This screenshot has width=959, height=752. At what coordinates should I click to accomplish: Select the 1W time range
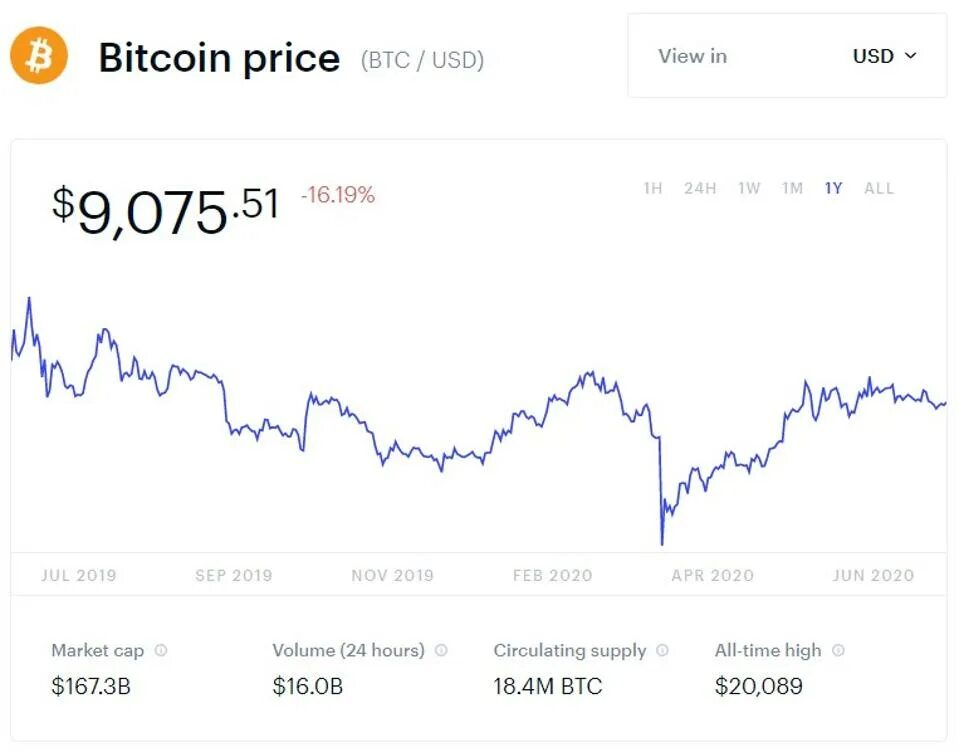749,188
